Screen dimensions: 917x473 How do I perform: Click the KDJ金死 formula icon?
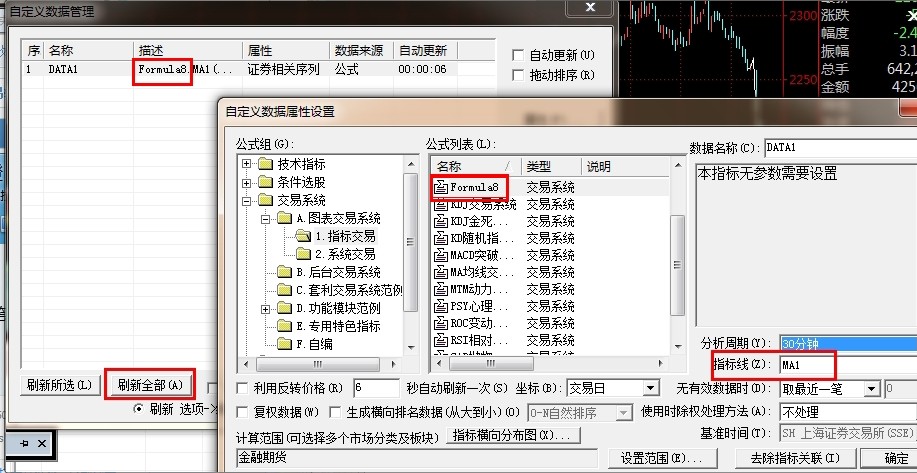click(441, 222)
